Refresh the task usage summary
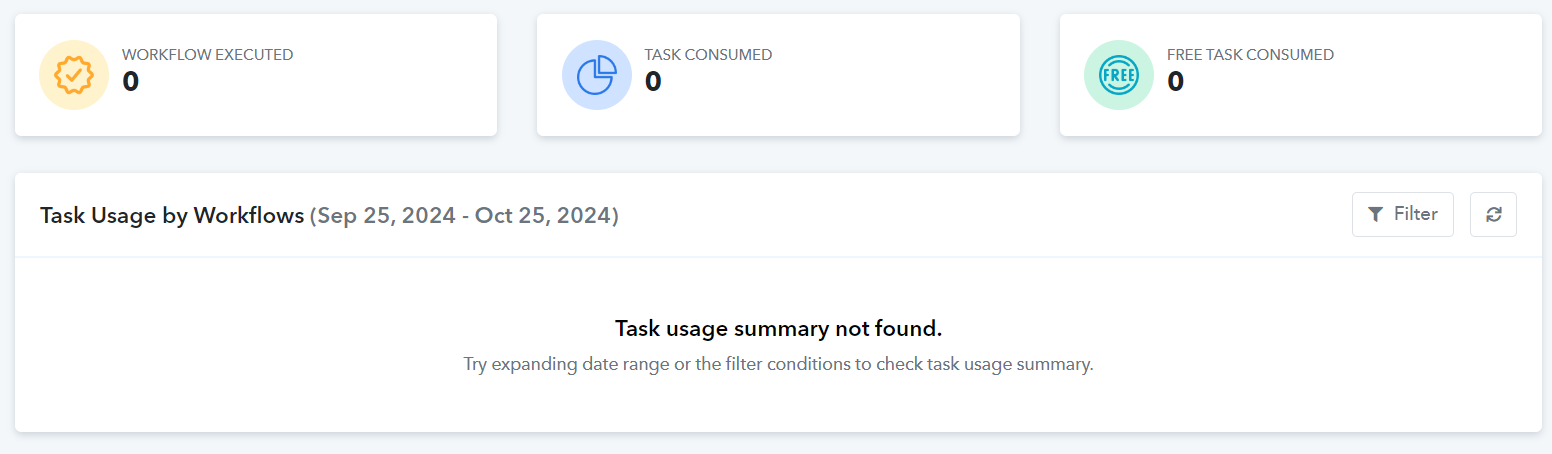The image size is (1552, 454). tap(1493, 214)
